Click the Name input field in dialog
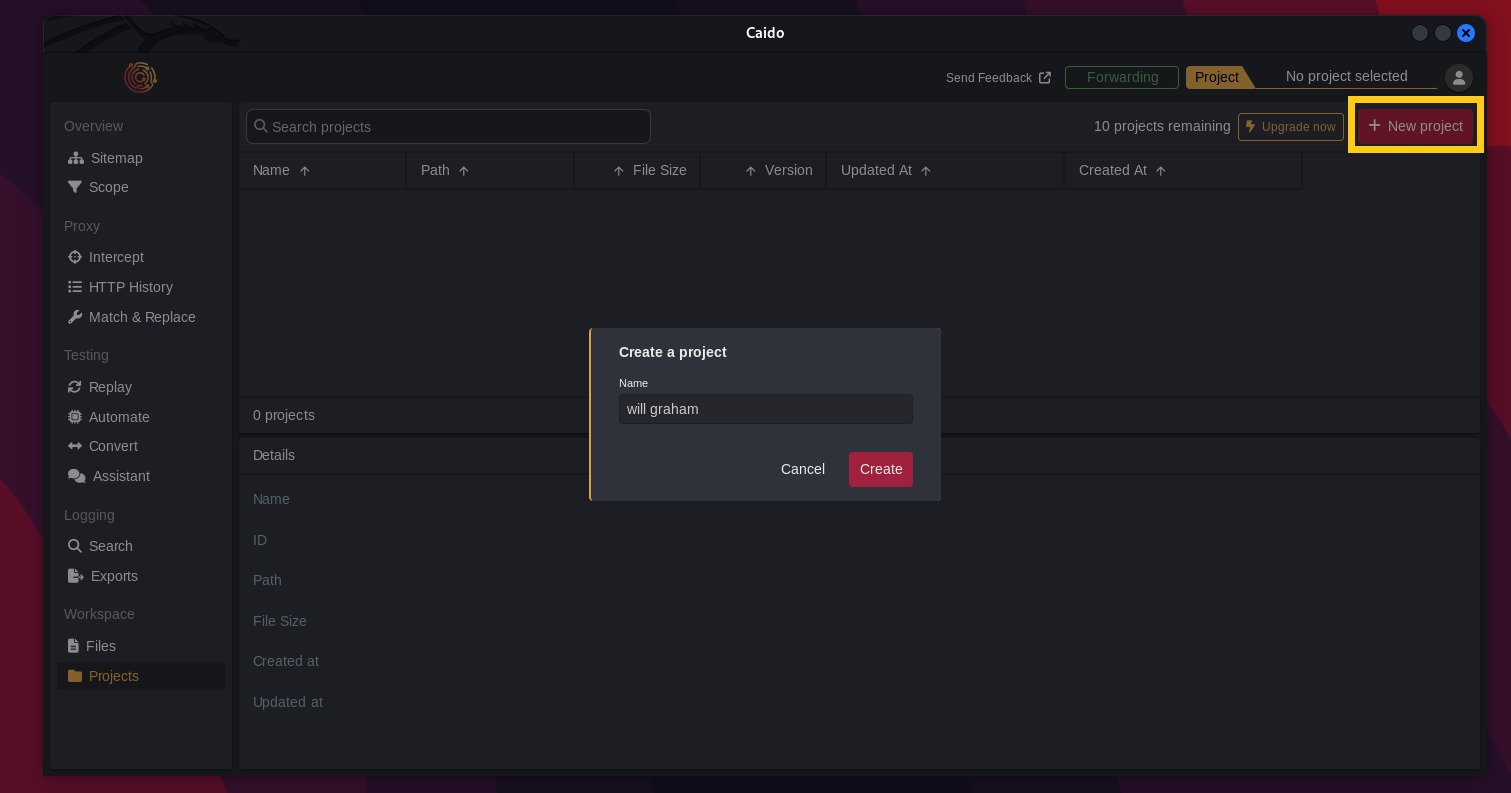 pyautogui.click(x=766, y=409)
